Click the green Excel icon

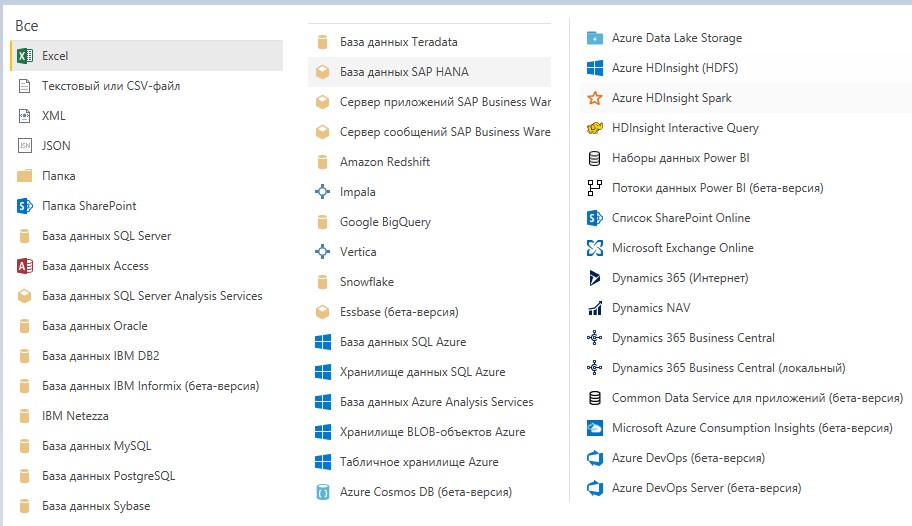coord(24,56)
